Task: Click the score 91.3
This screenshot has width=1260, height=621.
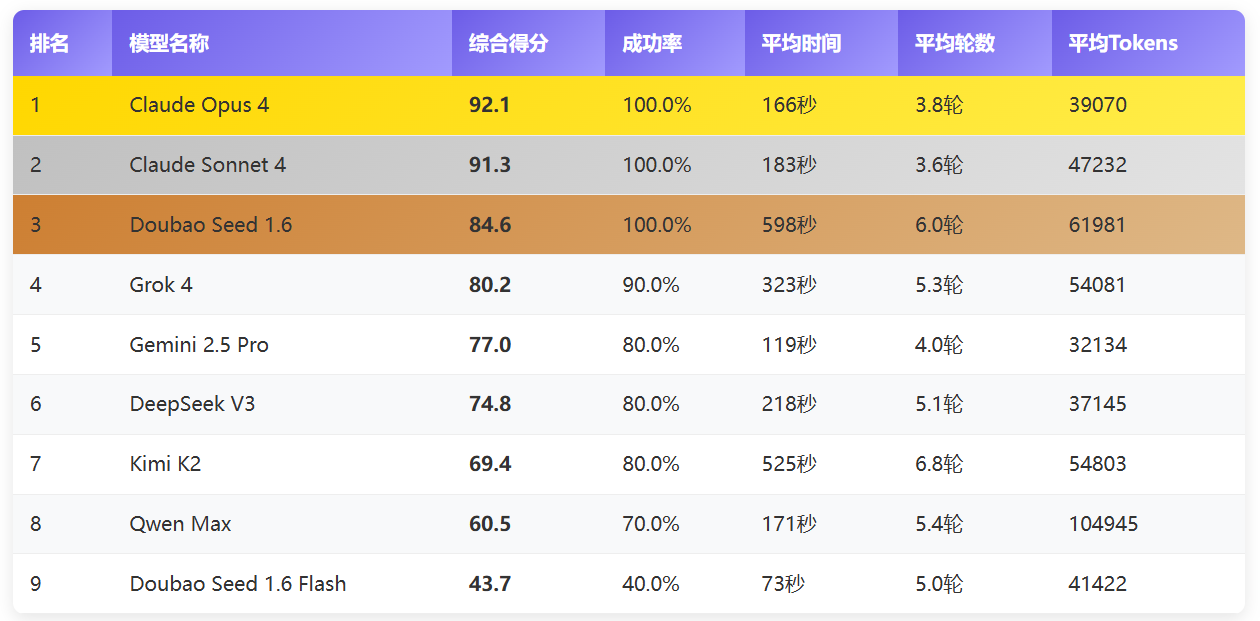Action: coord(490,165)
